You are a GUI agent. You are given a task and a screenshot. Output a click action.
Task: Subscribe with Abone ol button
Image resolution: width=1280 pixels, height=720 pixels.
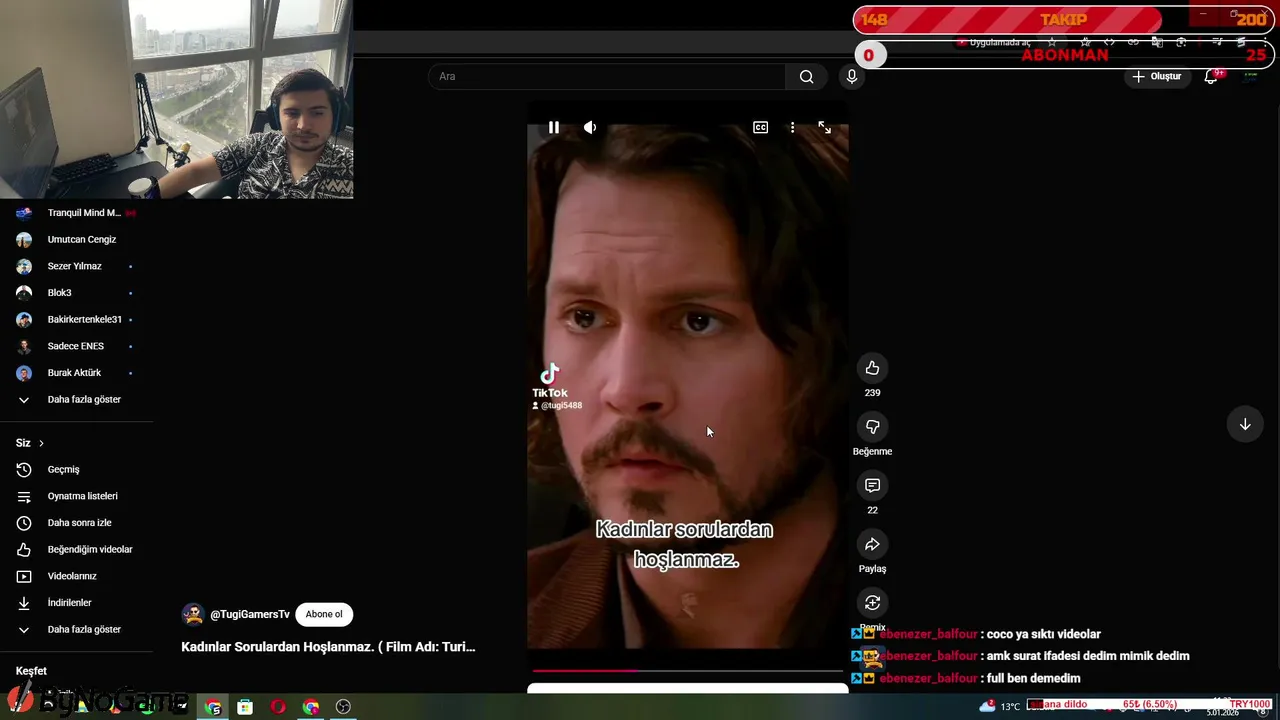point(324,615)
